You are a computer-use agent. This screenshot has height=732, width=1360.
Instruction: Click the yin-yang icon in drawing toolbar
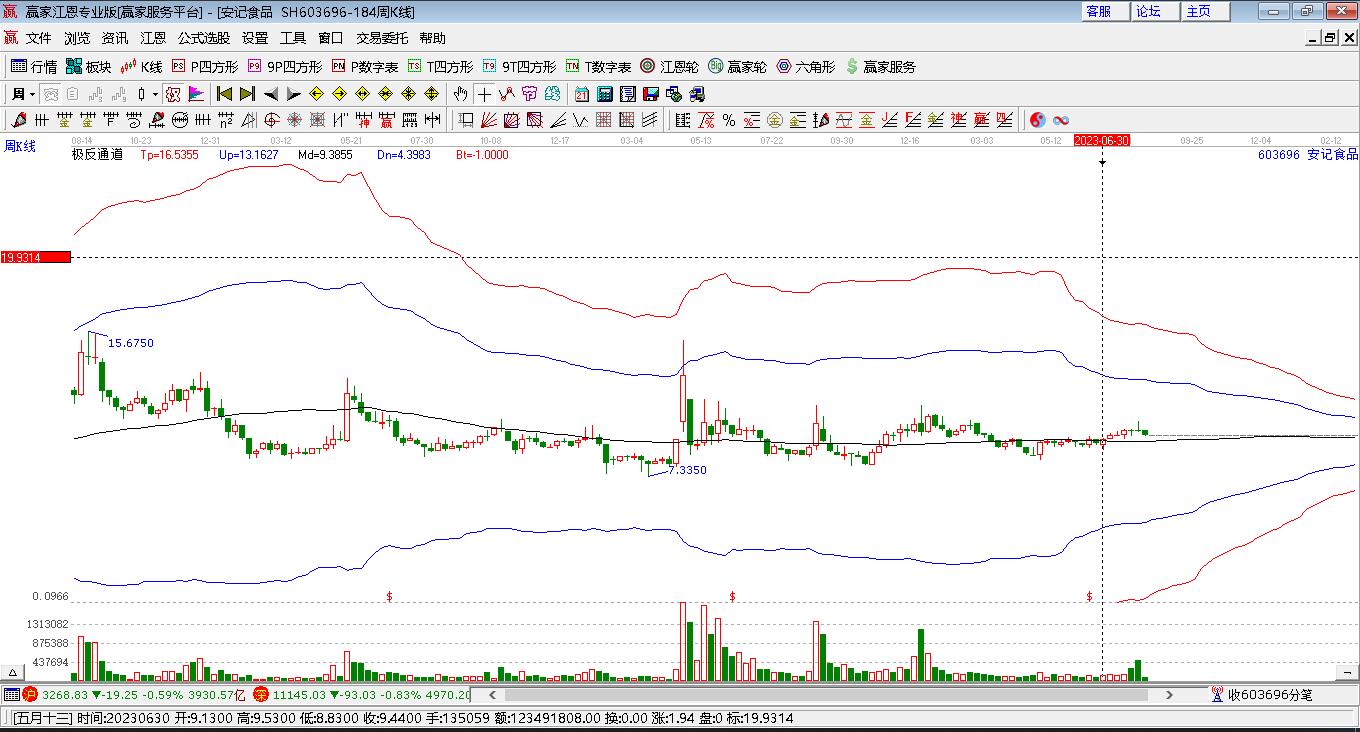pyautogui.click(x=1038, y=120)
